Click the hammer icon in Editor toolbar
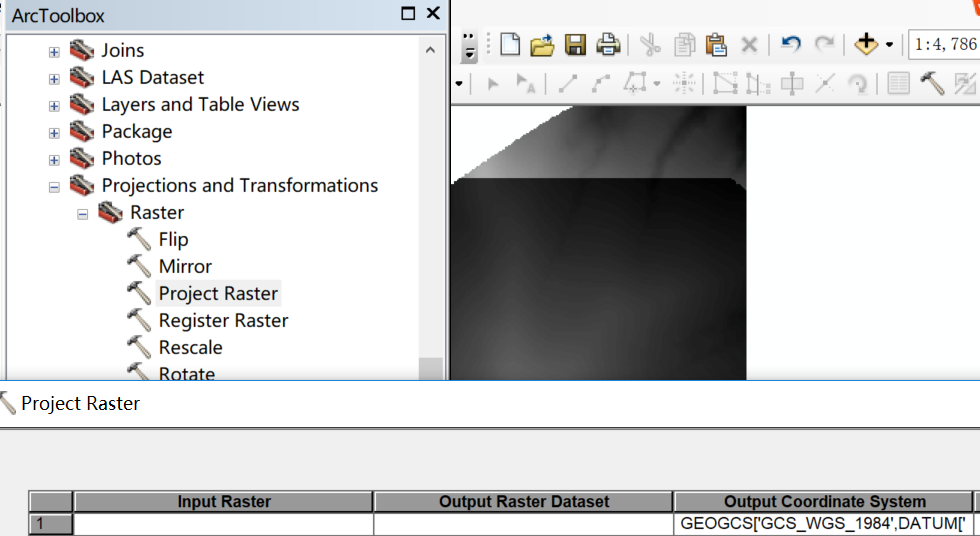Viewport: 980px width, 536px height. pyautogui.click(x=932, y=83)
